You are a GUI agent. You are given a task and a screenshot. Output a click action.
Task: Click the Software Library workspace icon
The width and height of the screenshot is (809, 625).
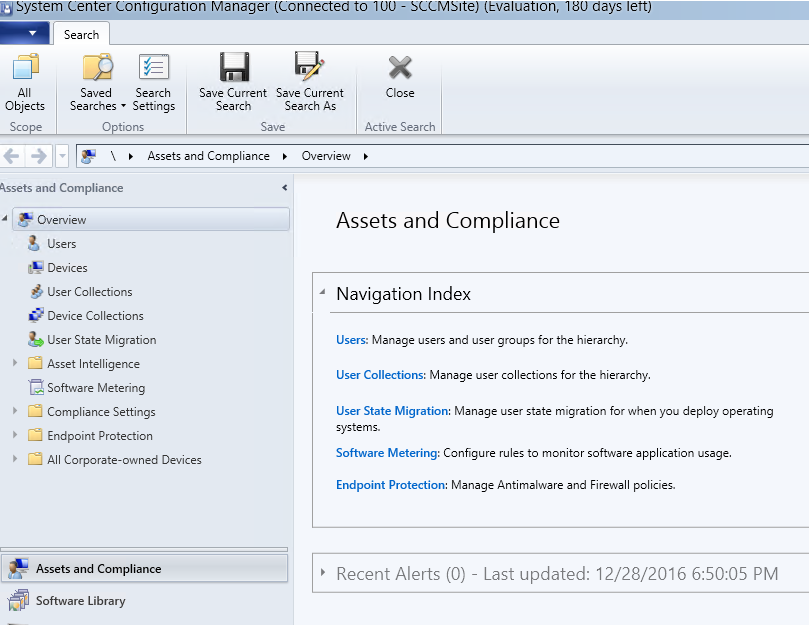tap(19, 600)
